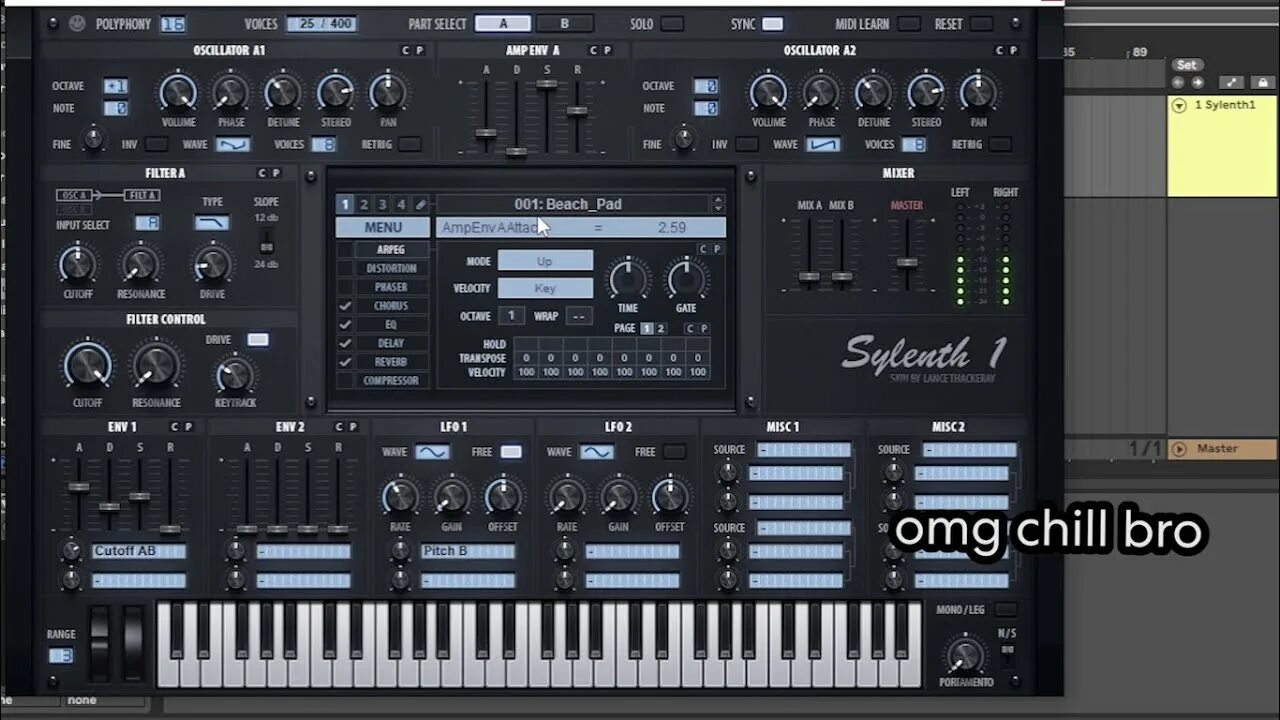This screenshot has height=720, width=1280.
Task: Click the Master level fader in the mixer
Action: (907, 262)
